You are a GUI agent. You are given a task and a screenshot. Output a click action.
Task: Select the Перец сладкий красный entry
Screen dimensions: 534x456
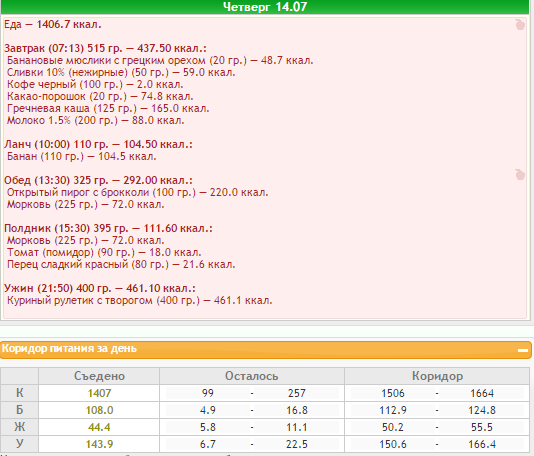121,265
